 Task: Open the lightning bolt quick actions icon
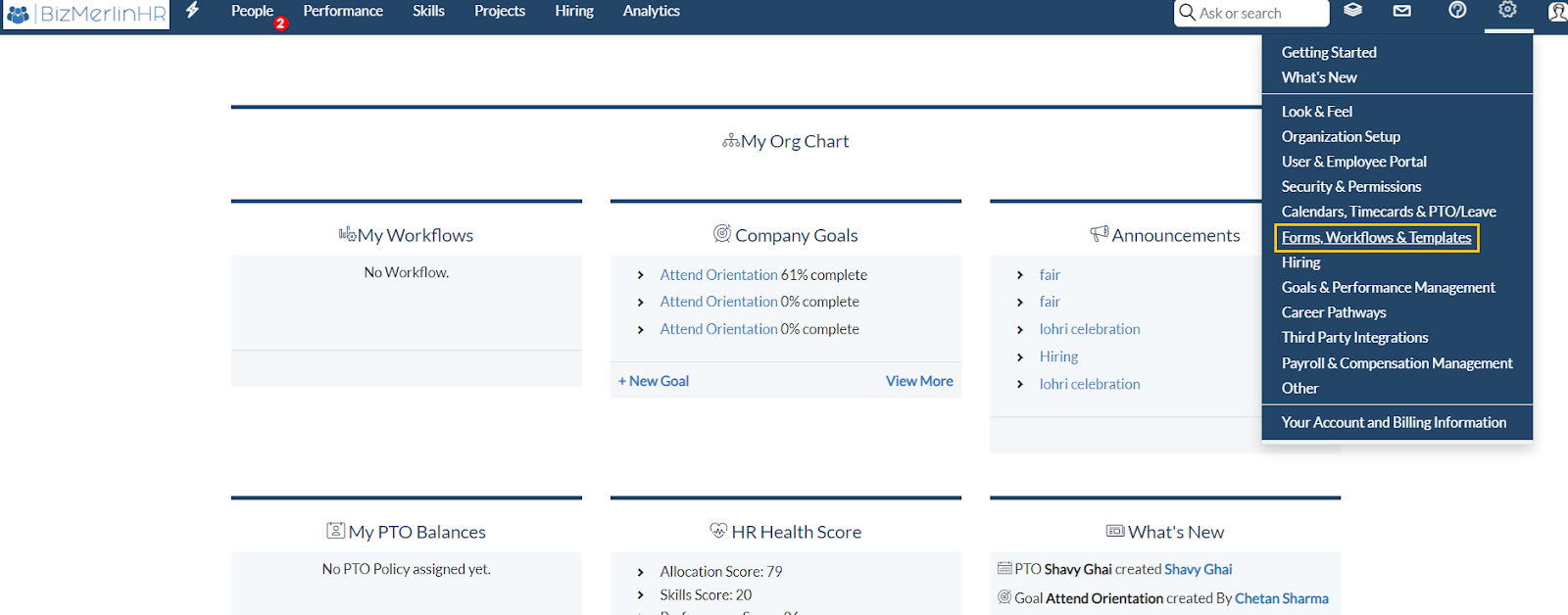(193, 11)
